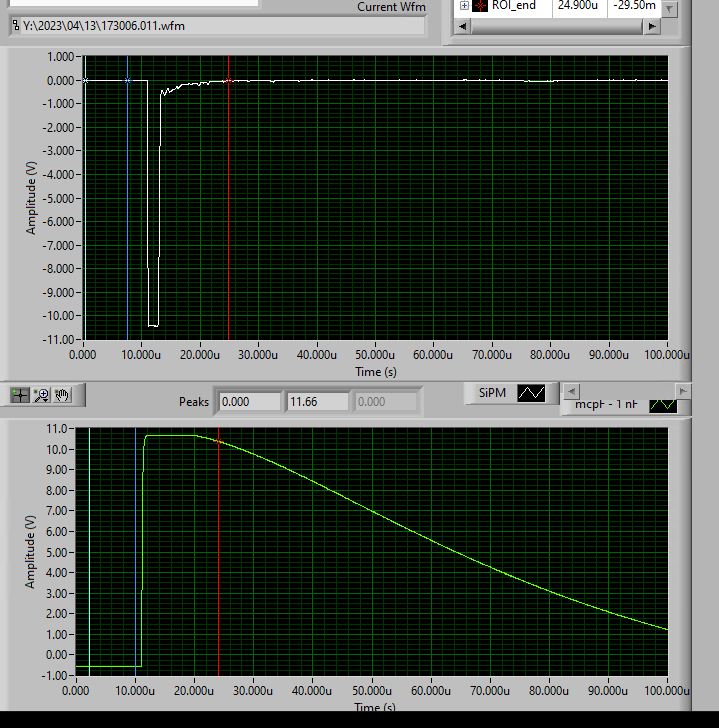Select the cursor movement crosshair tool
The image size is (719, 728).
(x=20, y=395)
